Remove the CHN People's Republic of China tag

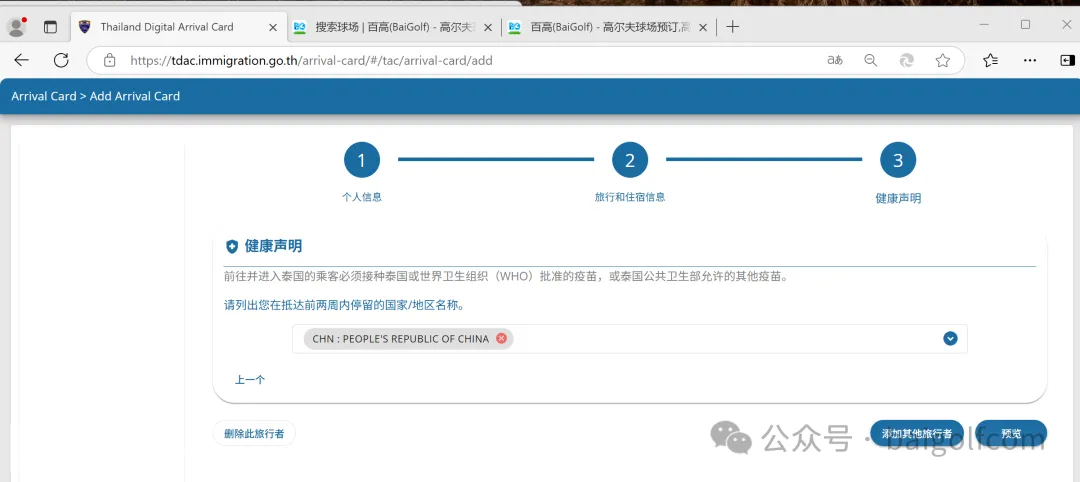(502, 339)
